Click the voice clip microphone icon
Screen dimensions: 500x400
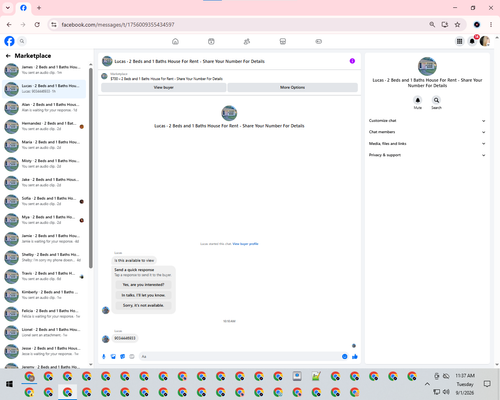[x=104, y=357]
